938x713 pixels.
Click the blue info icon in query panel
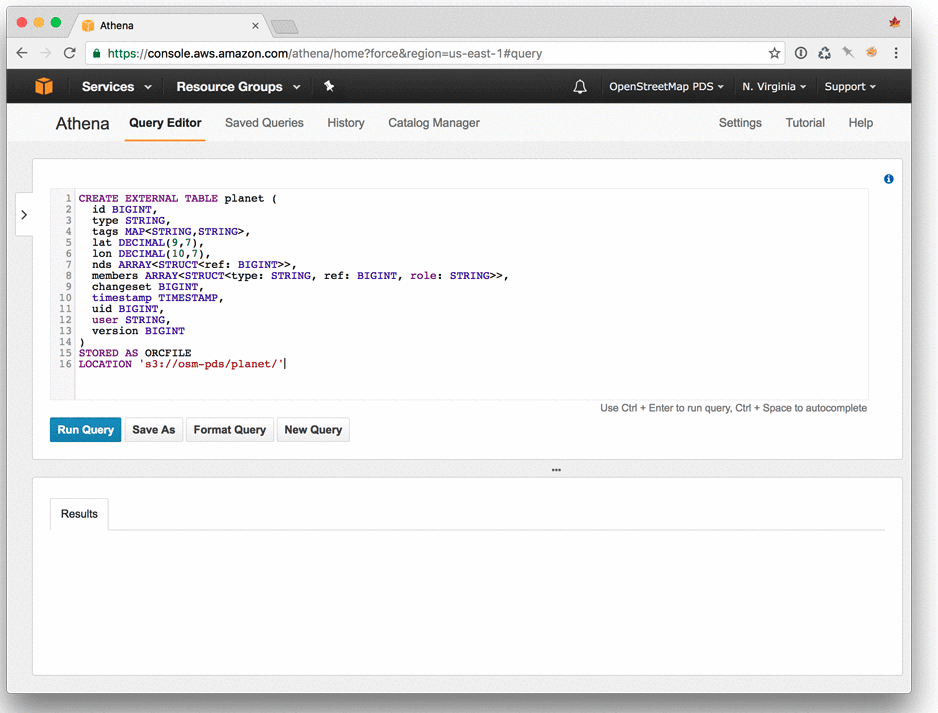pos(889,179)
